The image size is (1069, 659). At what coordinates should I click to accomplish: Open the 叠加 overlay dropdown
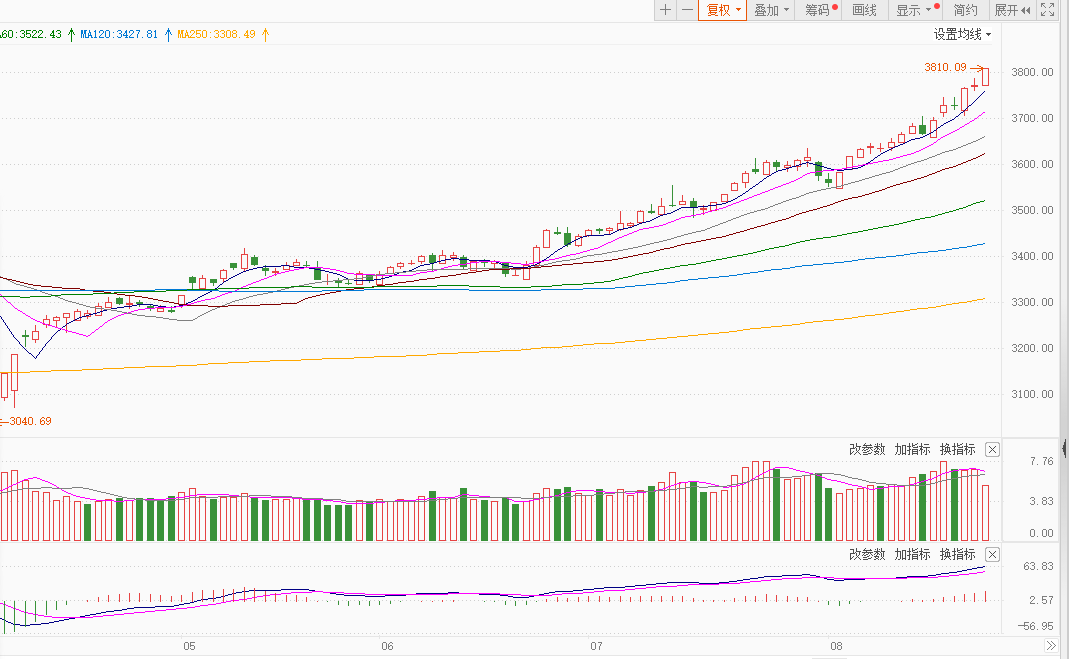(x=771, y=10)
